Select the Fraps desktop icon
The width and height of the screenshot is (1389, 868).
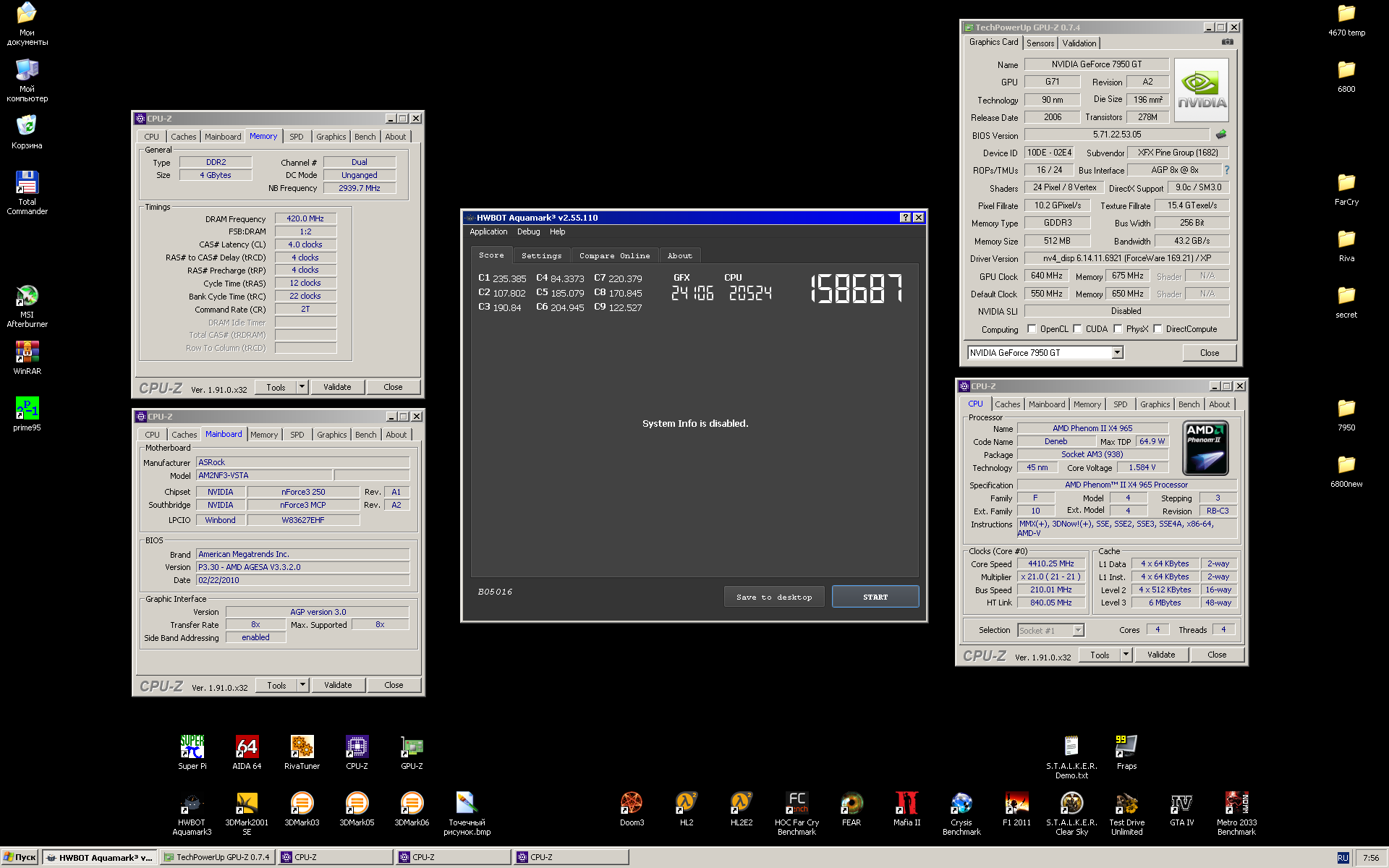coord(1127,752)
